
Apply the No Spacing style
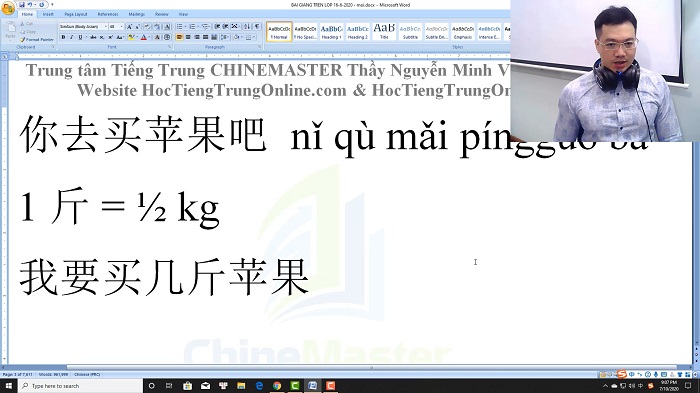[x=306, y=32]
